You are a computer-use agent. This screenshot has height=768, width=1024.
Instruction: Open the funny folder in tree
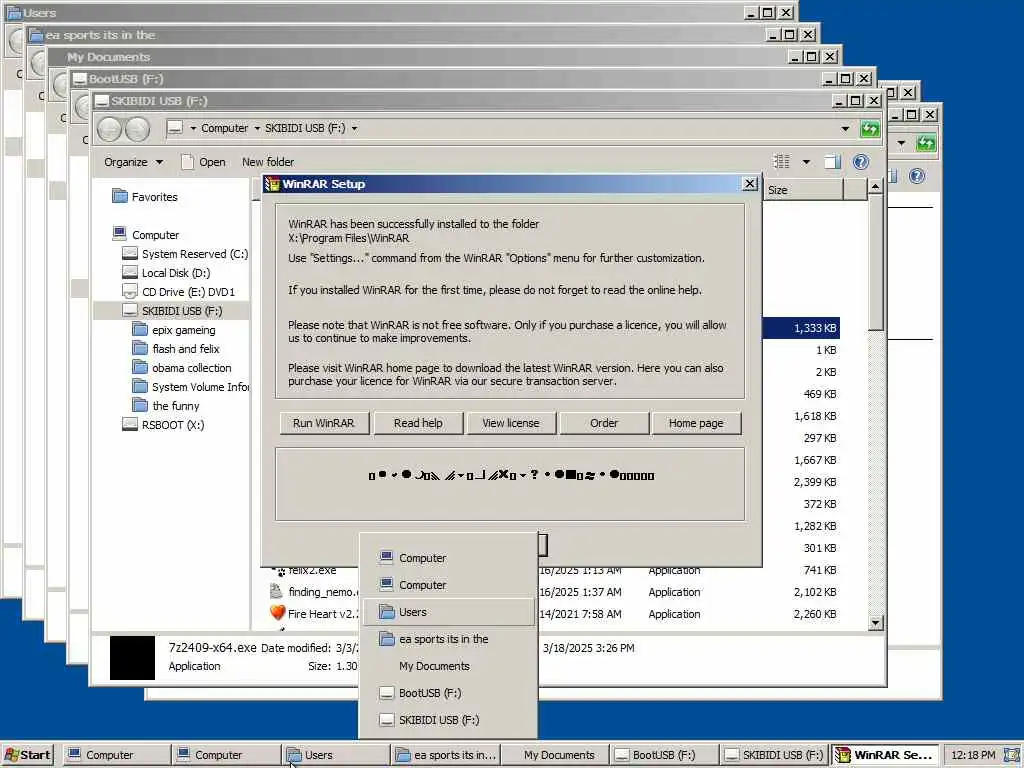(166, 406)
